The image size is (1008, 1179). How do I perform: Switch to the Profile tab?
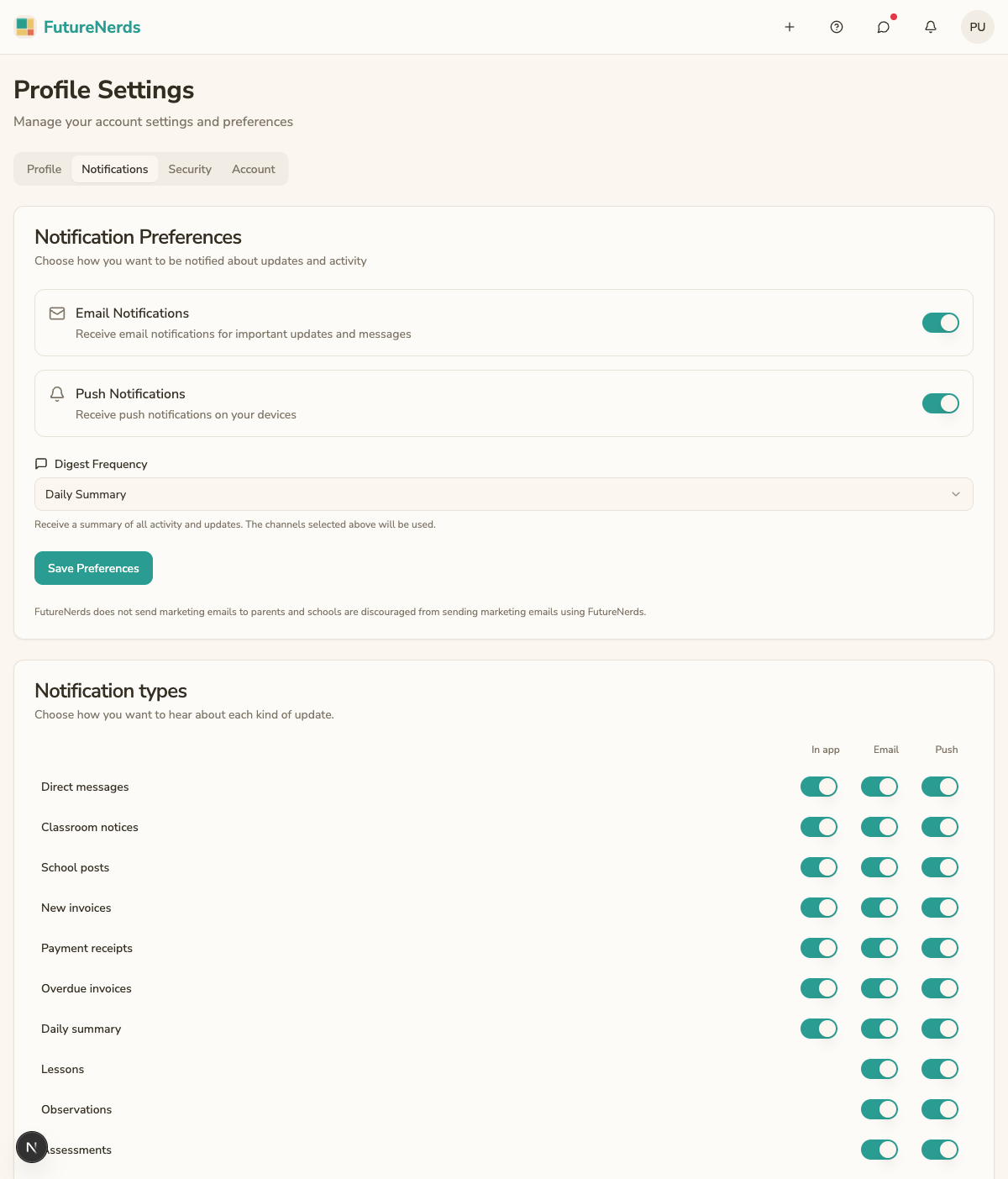(44, 169)
